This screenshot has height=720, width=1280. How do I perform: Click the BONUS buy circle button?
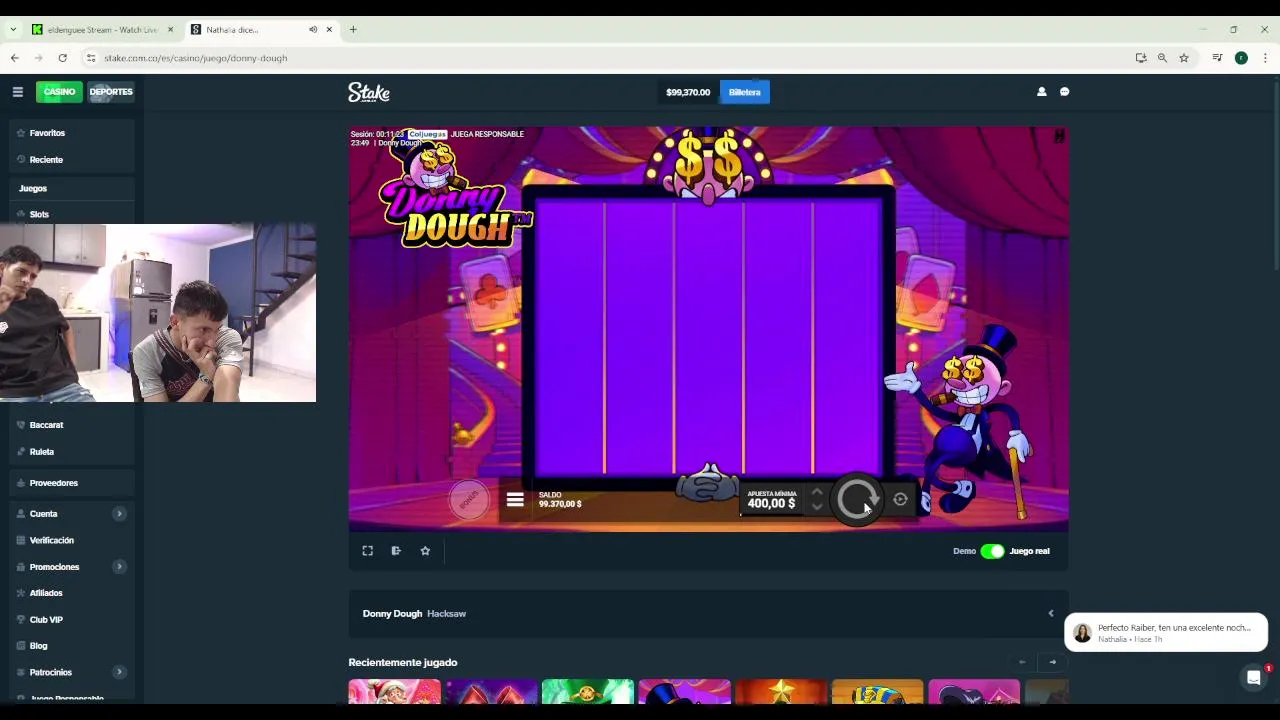[x=469, y=500]
